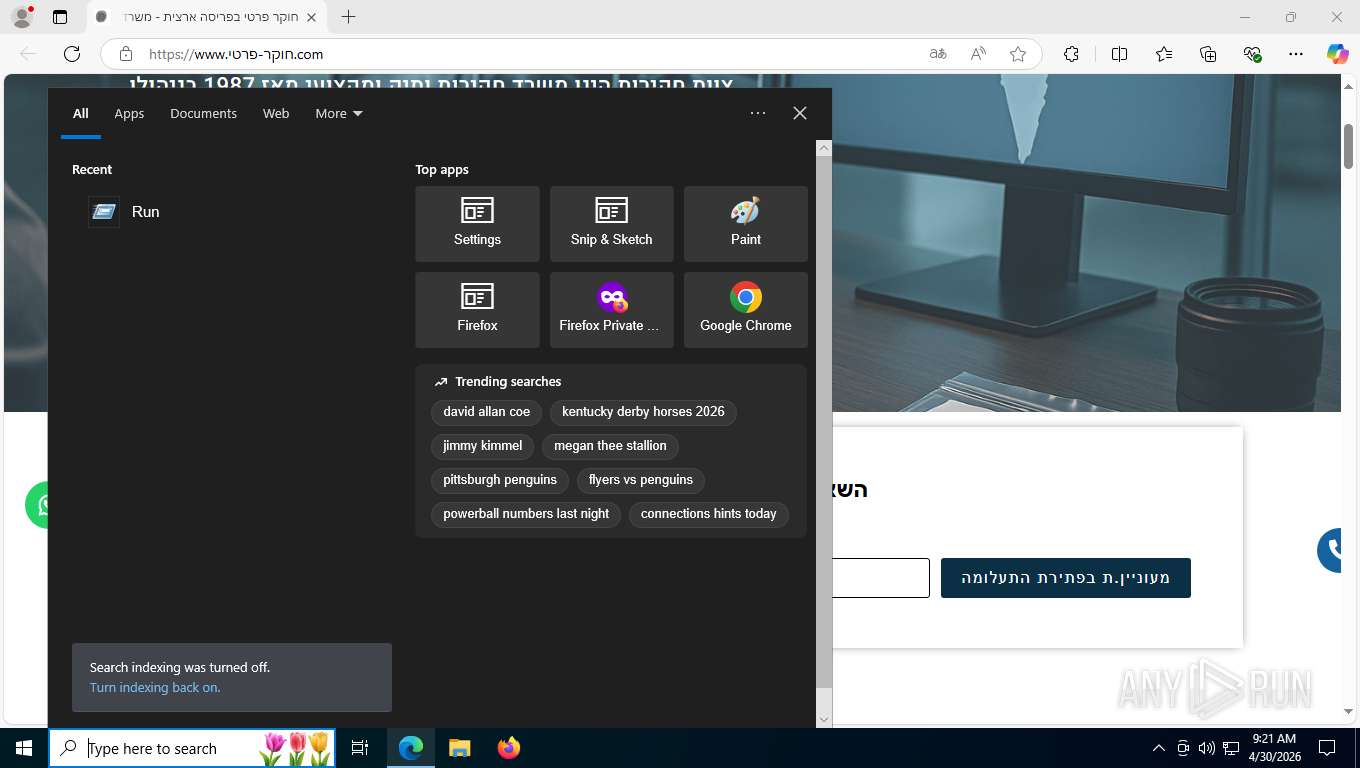Viewport: 1360px width, 768px height.
Task: Open File Explorer from taskbar
Action: 459,748
